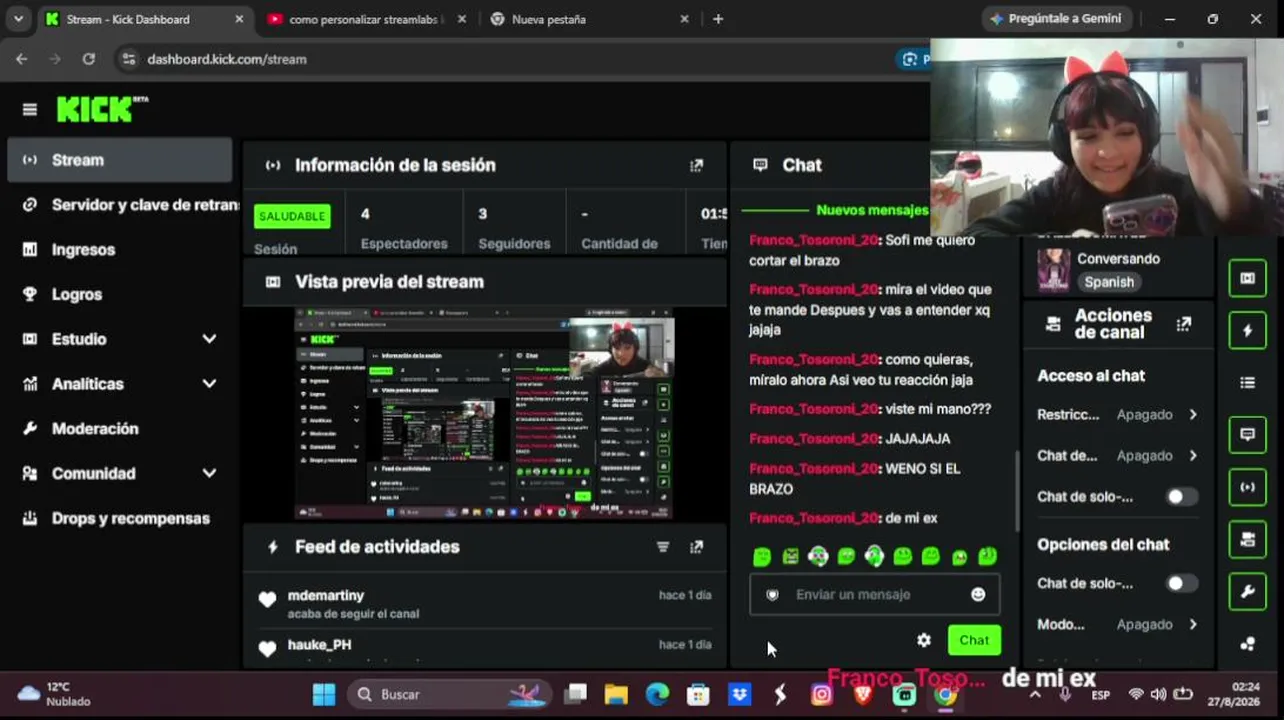Viewport: 1284px width, 720px height.
Task: Open File Explorer from the taskbar
Action: [x=616, y=694]
